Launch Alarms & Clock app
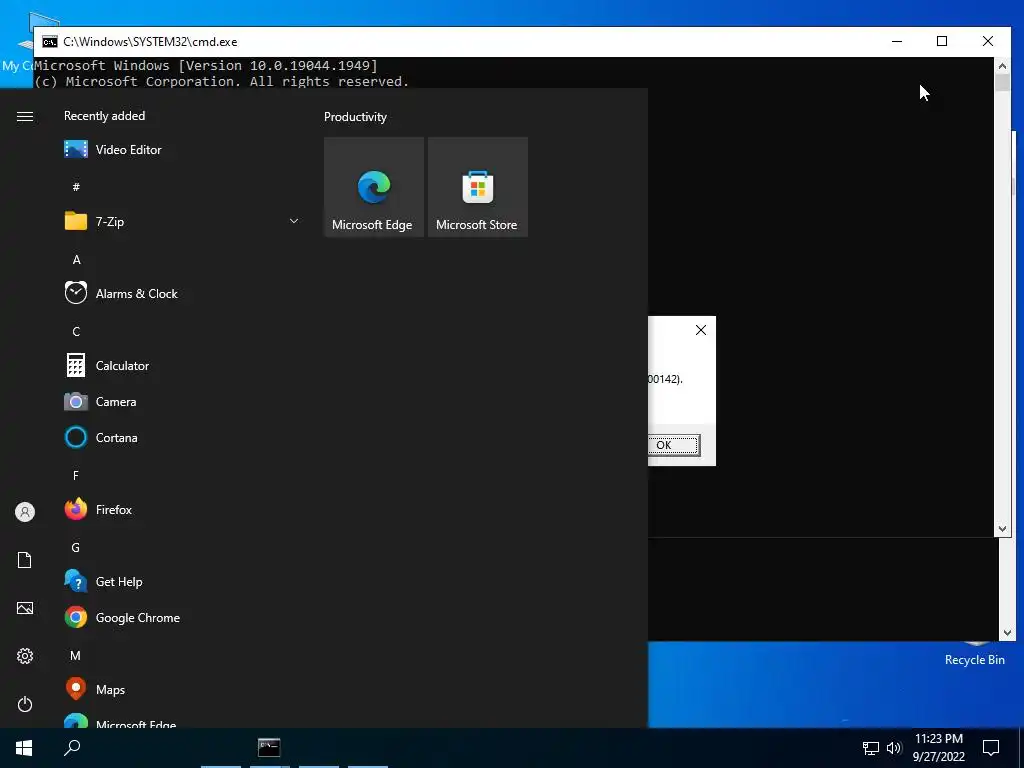This screenshot has height=768, width=1024. pyautogui.click(x=182, y=293)
